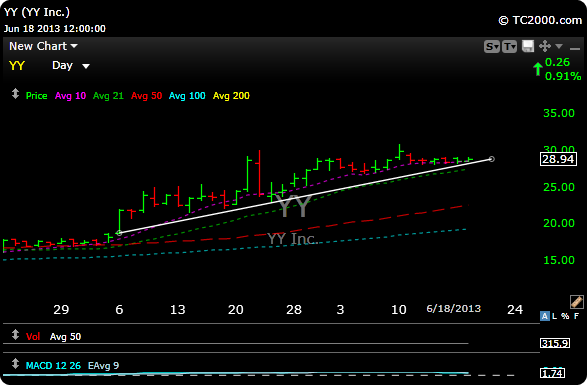Click the EAvg 9 indicator label

click(x=103, y=366)
